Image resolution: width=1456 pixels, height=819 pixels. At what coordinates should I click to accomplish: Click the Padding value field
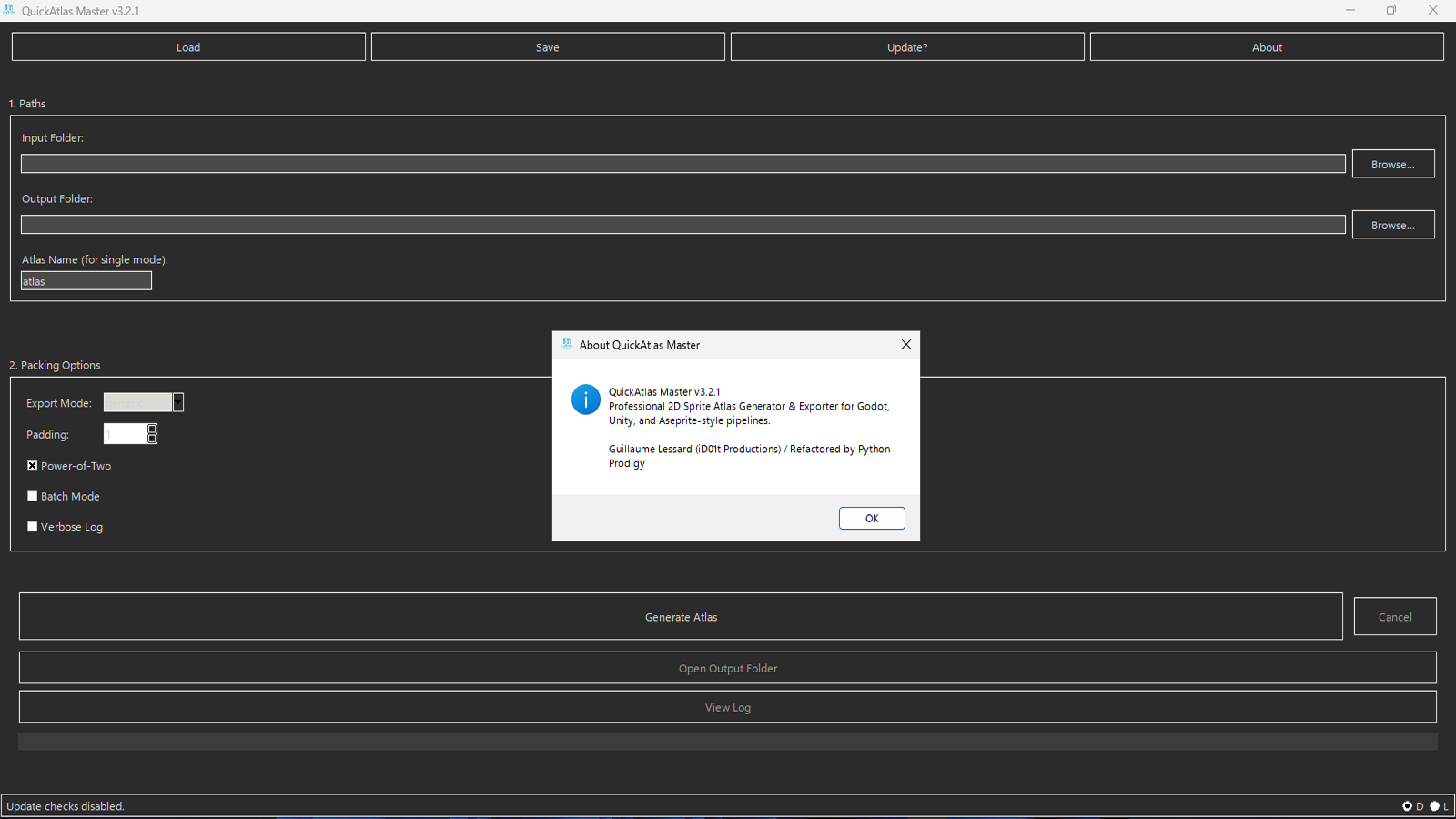tap(126, 434)
